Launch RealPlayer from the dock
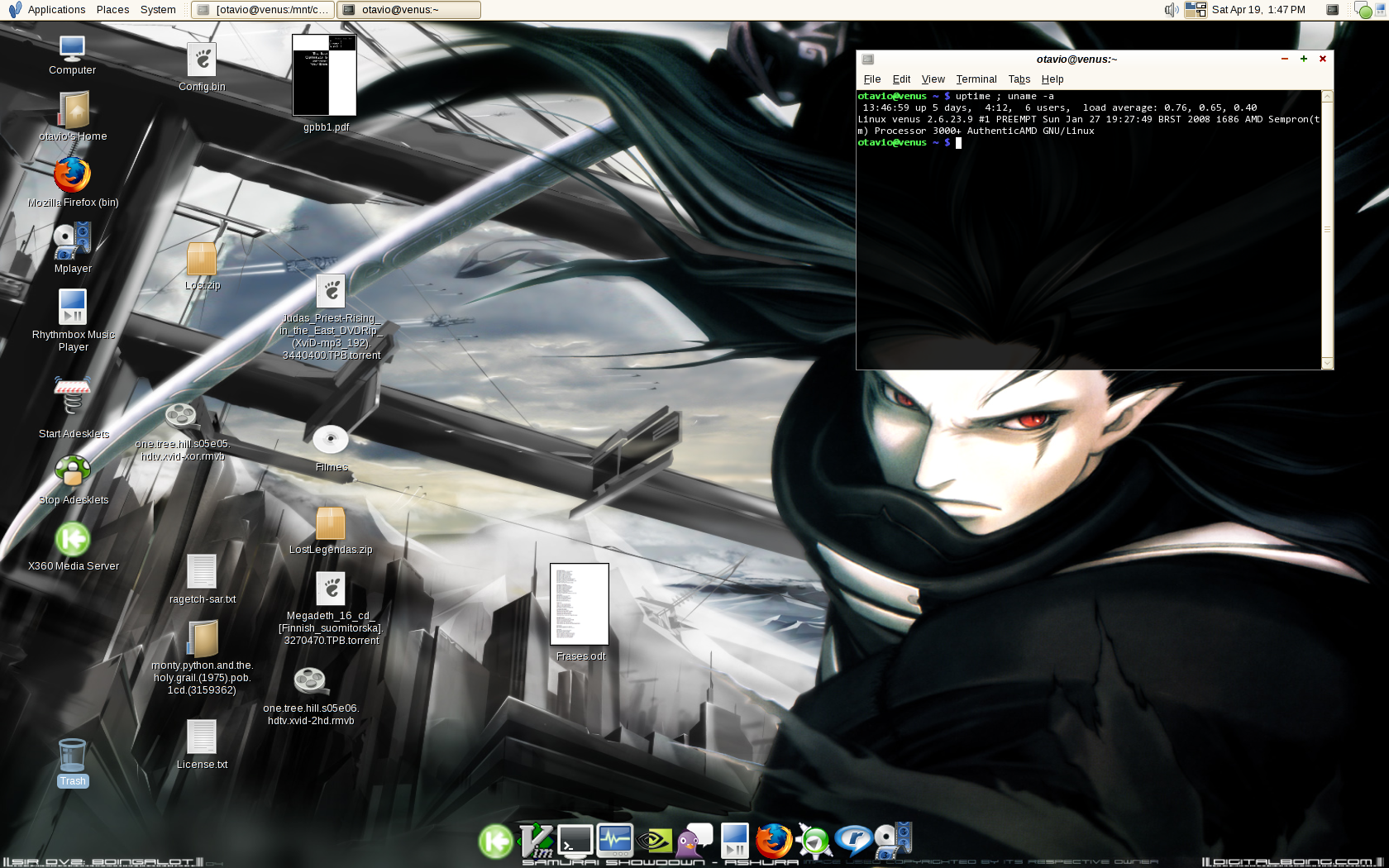 point(852,842)
